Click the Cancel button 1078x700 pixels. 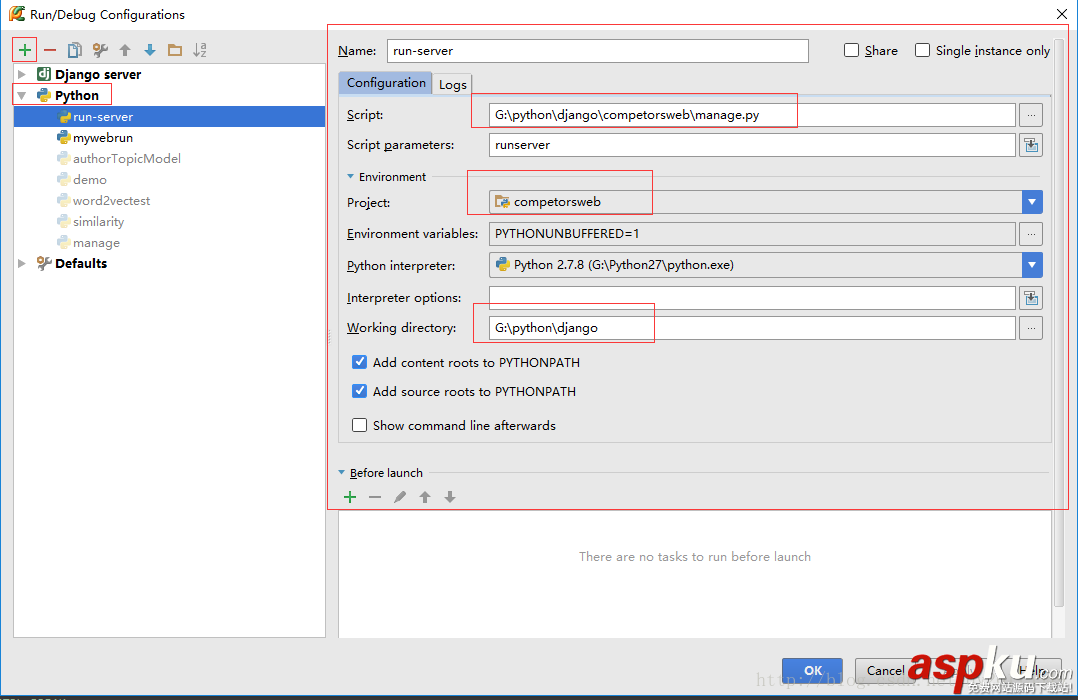886,670
